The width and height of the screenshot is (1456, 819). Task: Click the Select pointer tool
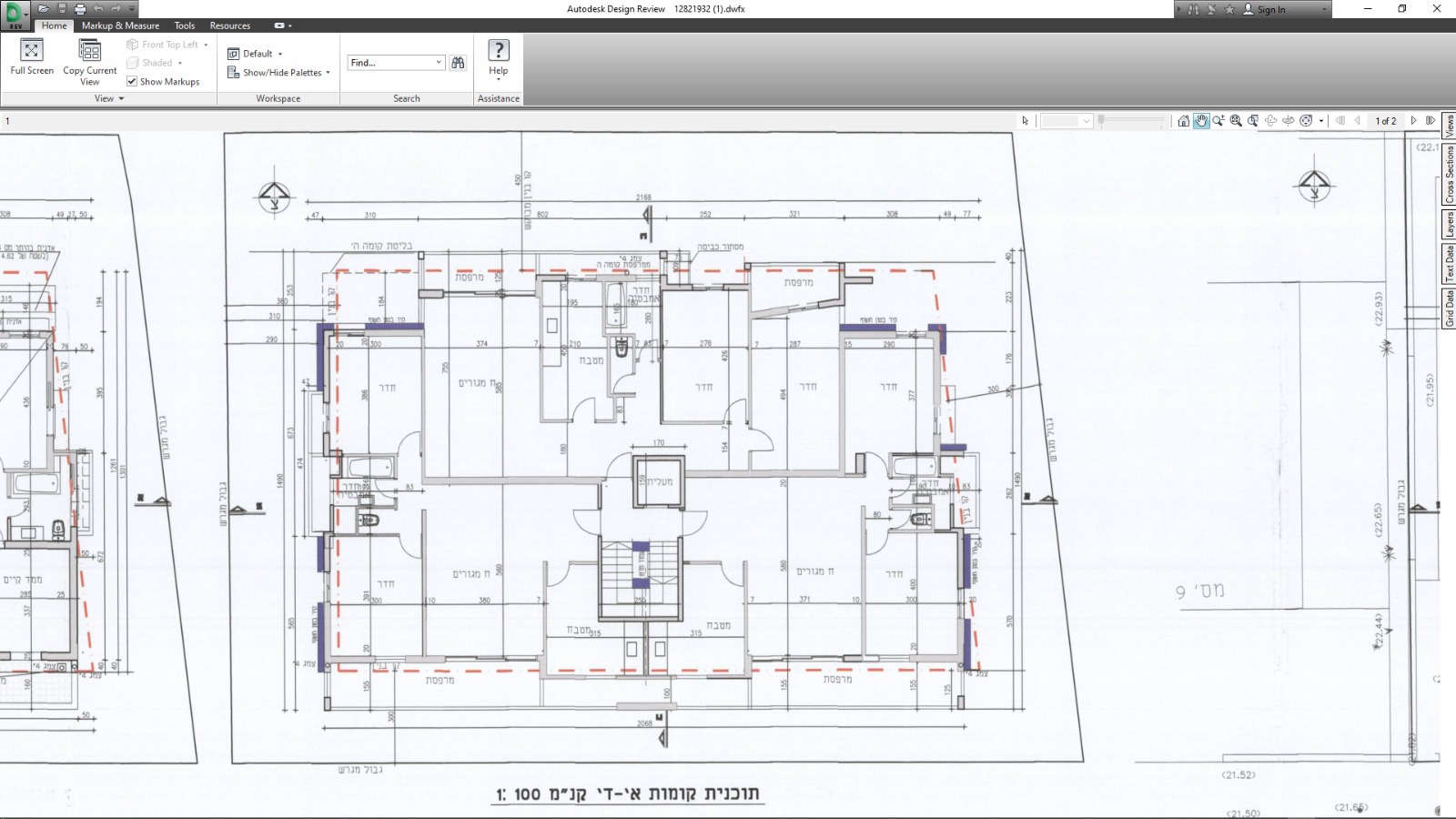(1026, 120)
